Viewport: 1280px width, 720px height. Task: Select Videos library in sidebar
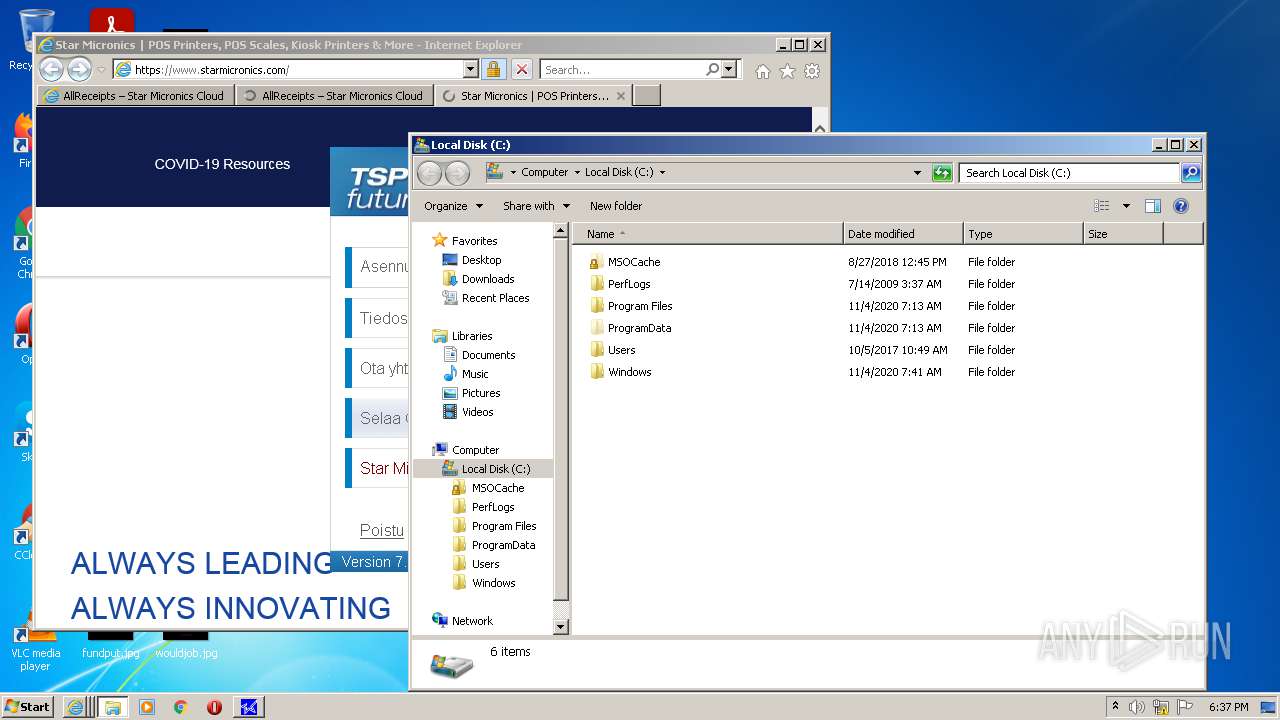click(477, 412)
